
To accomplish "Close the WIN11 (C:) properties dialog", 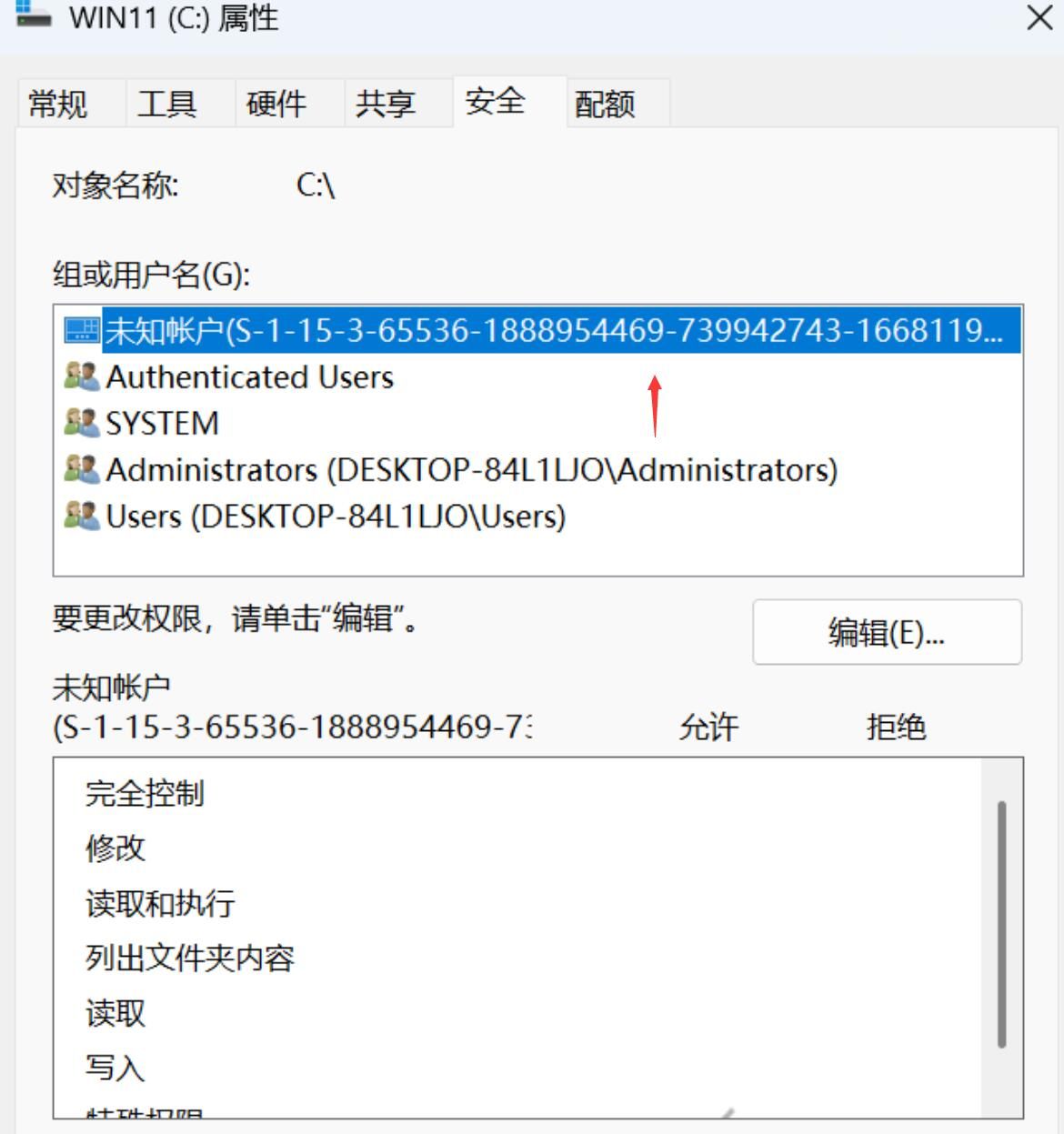I will (x=1039, y=17).
